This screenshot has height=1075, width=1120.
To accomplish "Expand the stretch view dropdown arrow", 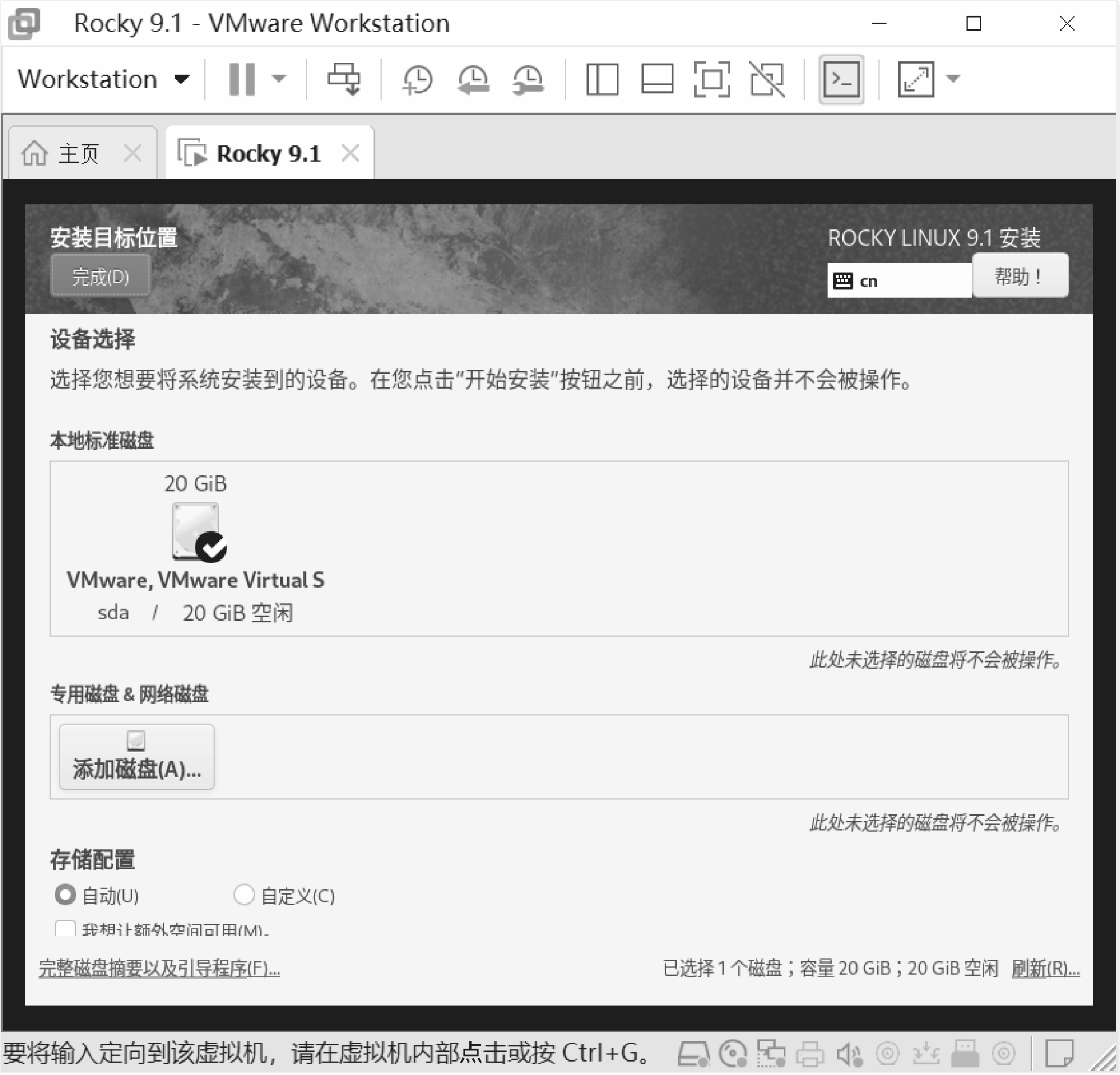I will tap(953, 79).
